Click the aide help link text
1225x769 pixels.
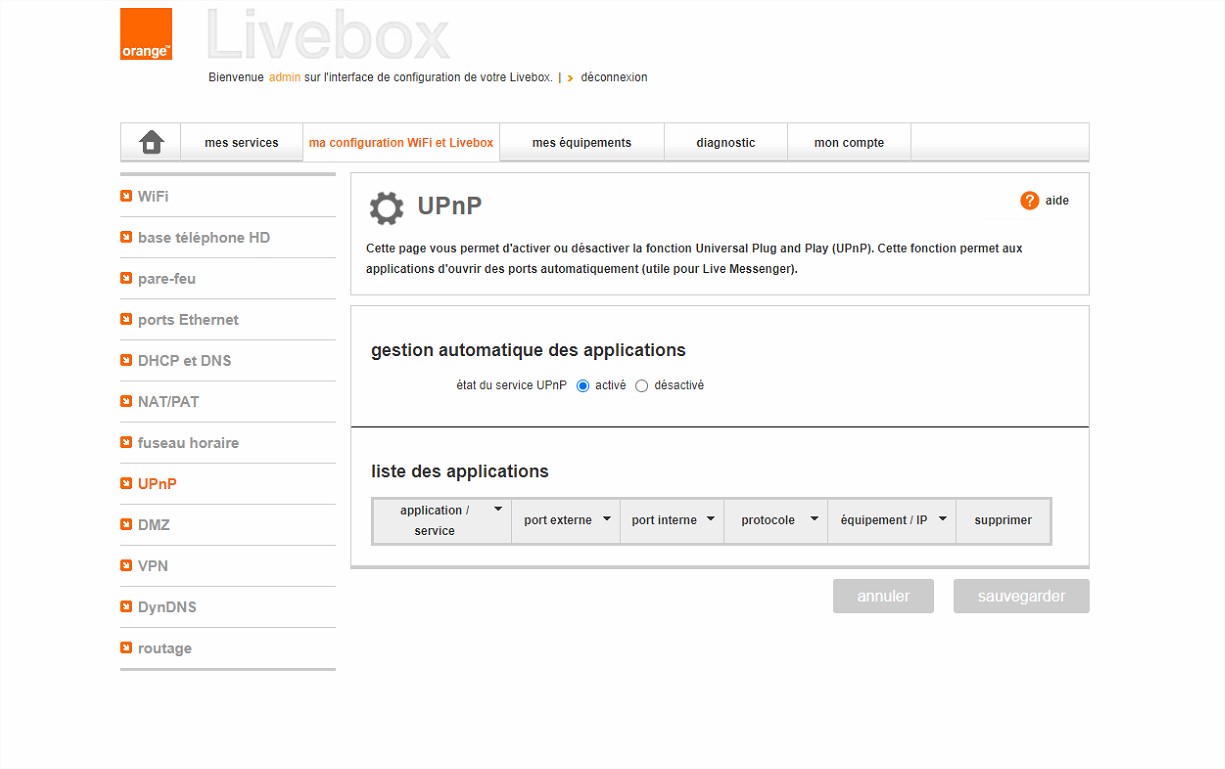click(x=1057, y=201)
